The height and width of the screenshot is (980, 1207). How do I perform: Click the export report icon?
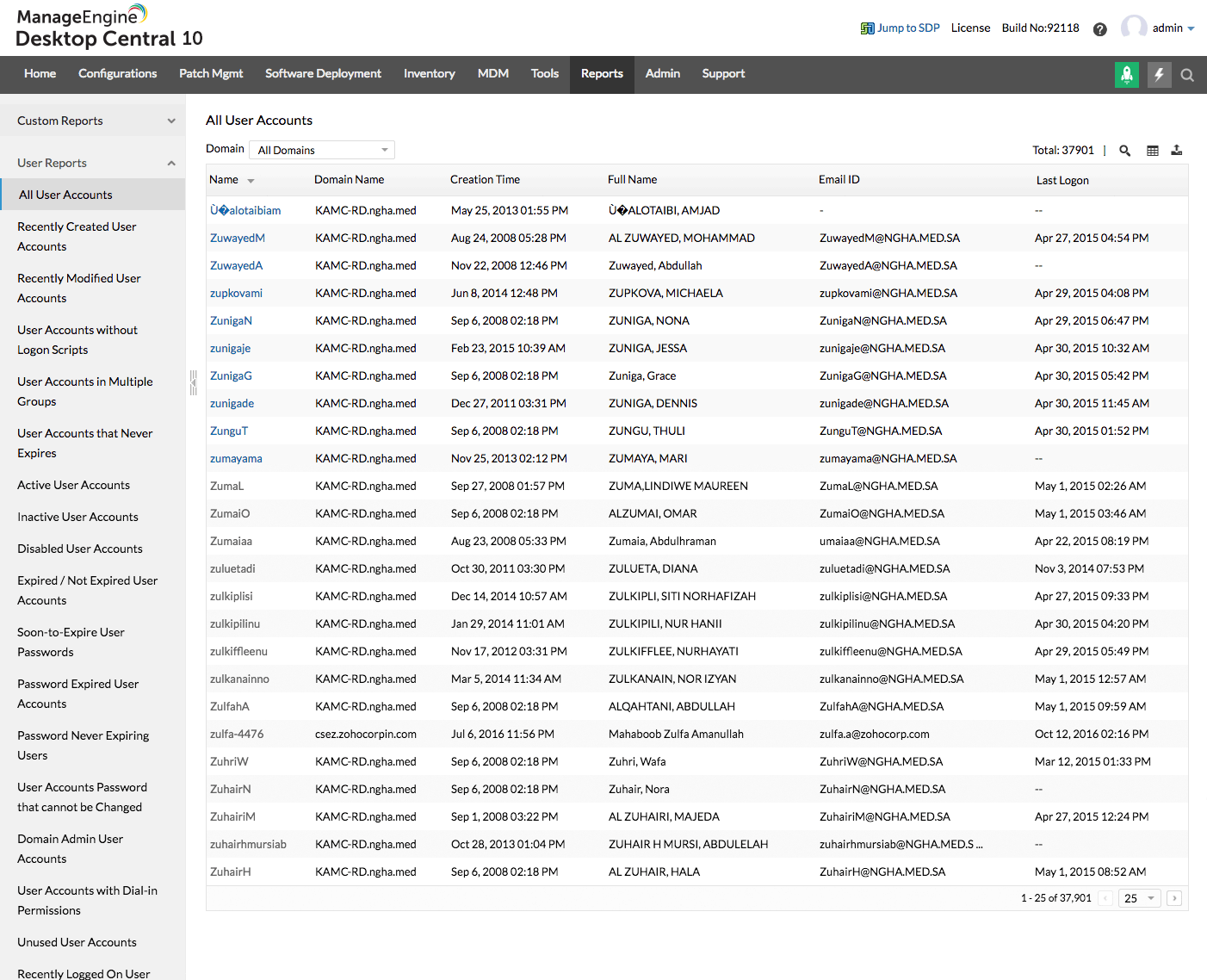pyautogui.click(x=1177, y=151)
